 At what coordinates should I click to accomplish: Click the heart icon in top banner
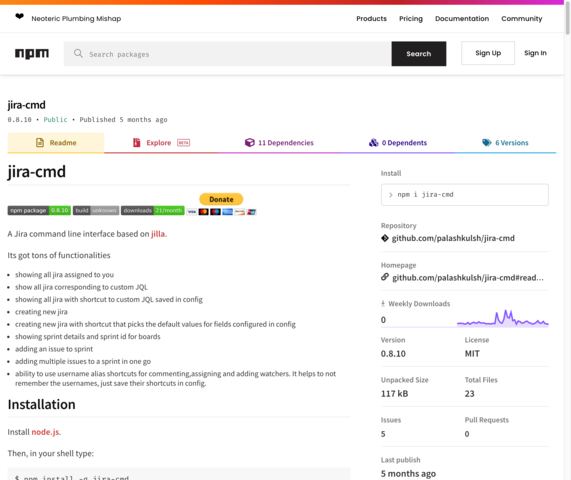(x=20, y=16)
